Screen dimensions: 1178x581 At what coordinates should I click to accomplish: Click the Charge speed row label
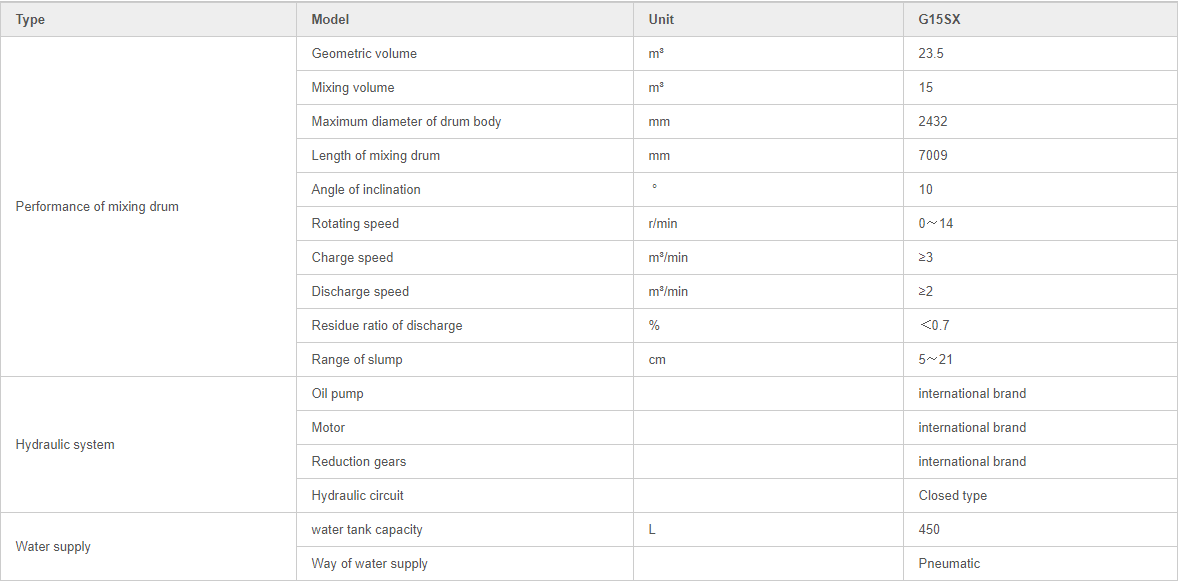(352, 257)
